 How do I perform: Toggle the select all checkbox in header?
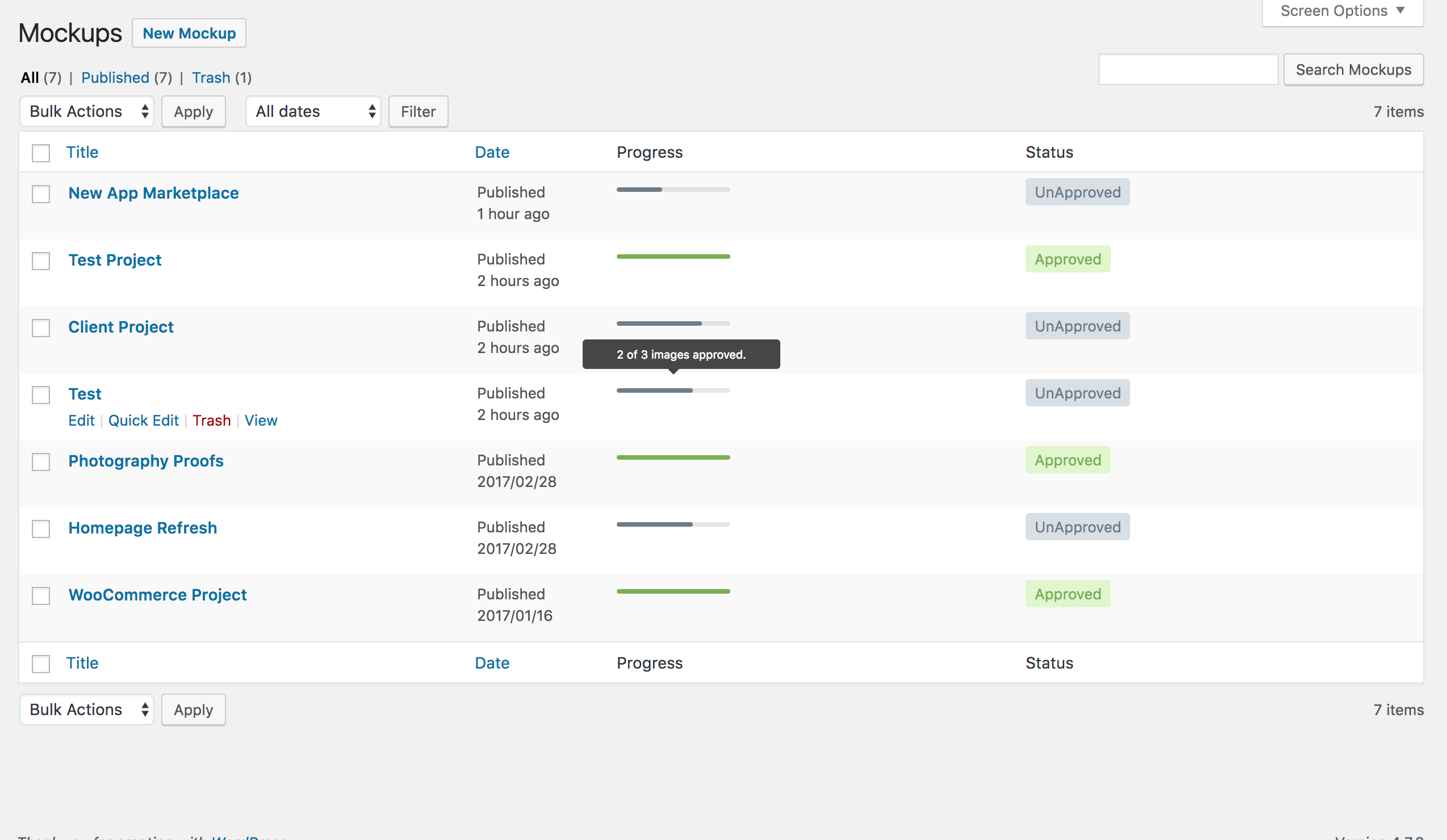[x=41, y=152]
